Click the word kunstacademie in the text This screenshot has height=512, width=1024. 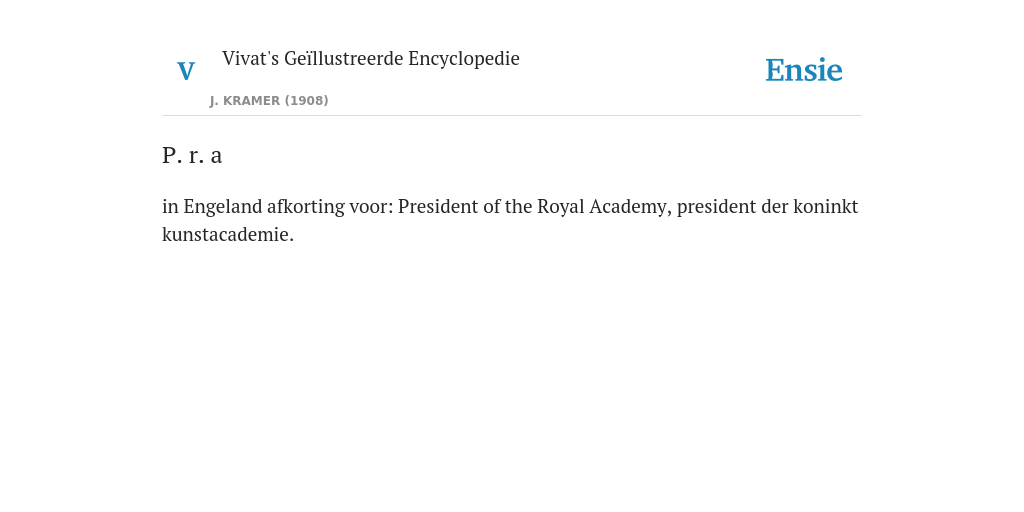228,234
